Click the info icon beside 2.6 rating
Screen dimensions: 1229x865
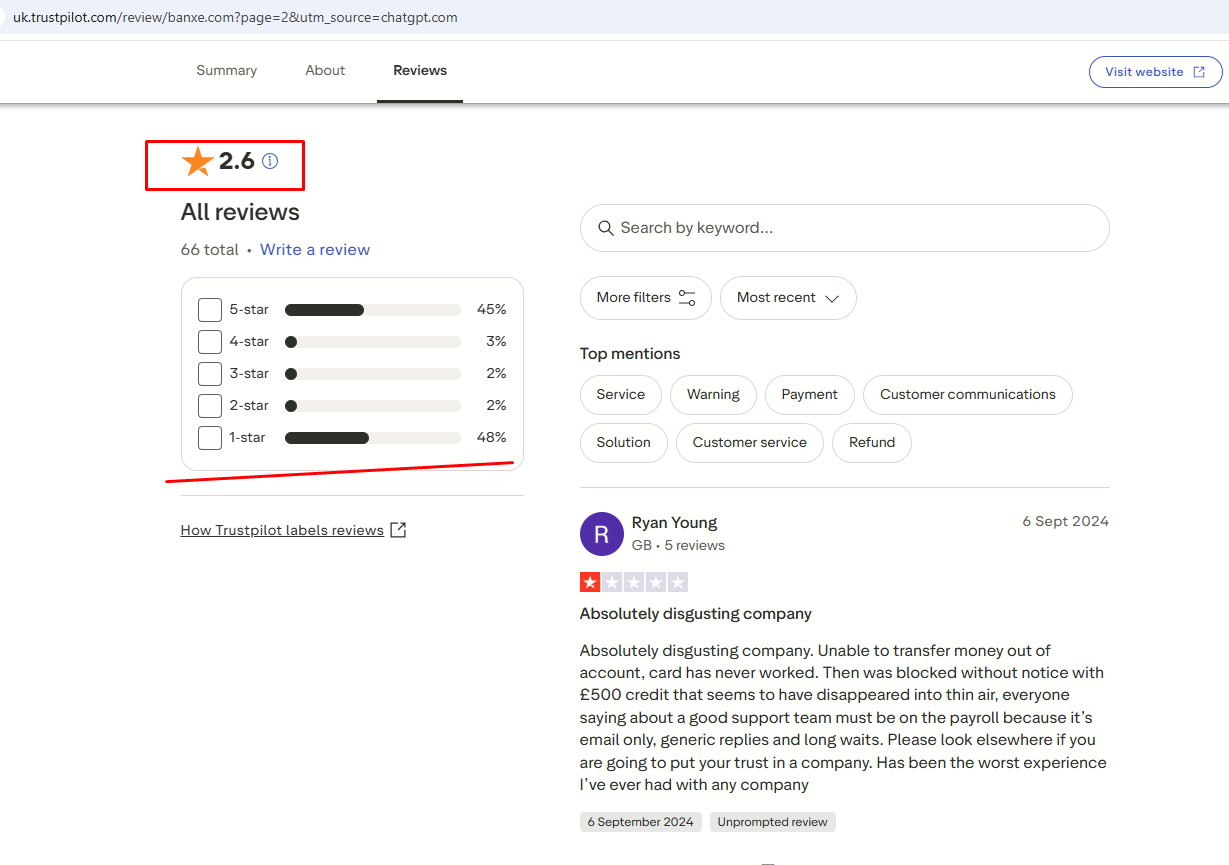270,161
